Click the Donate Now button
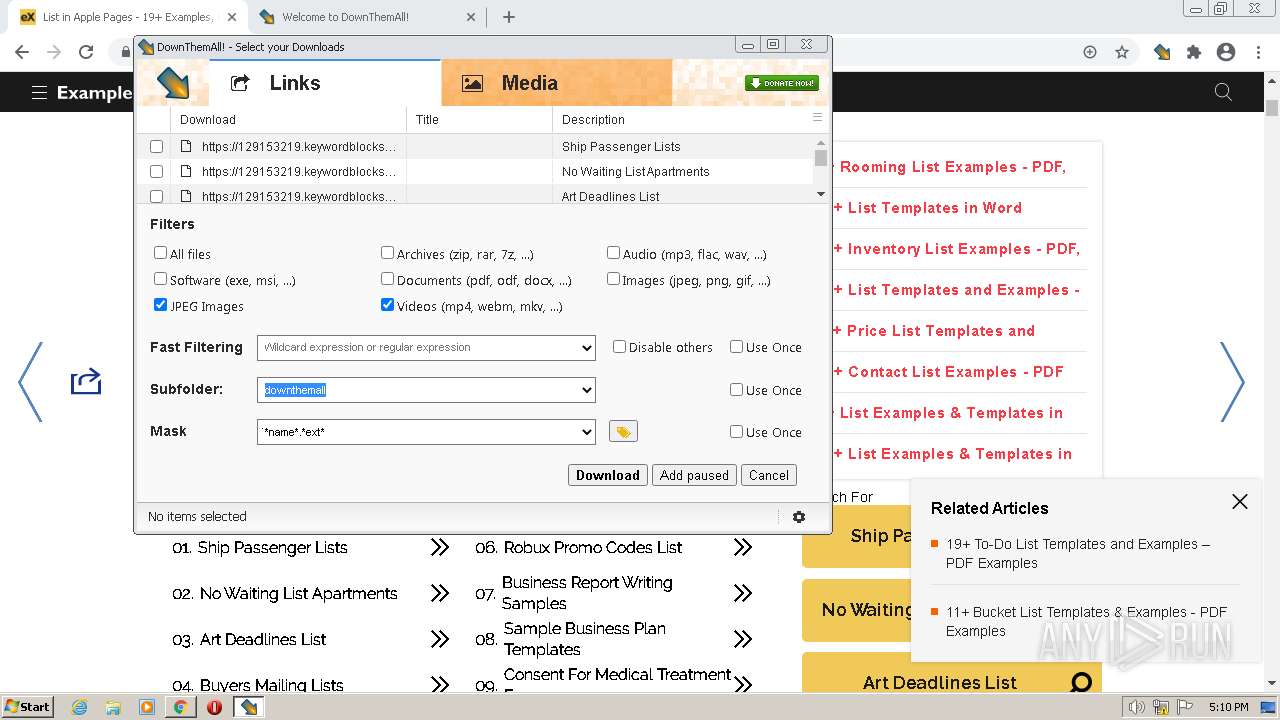The image size is (1280, 720). (x=782, y=83)
